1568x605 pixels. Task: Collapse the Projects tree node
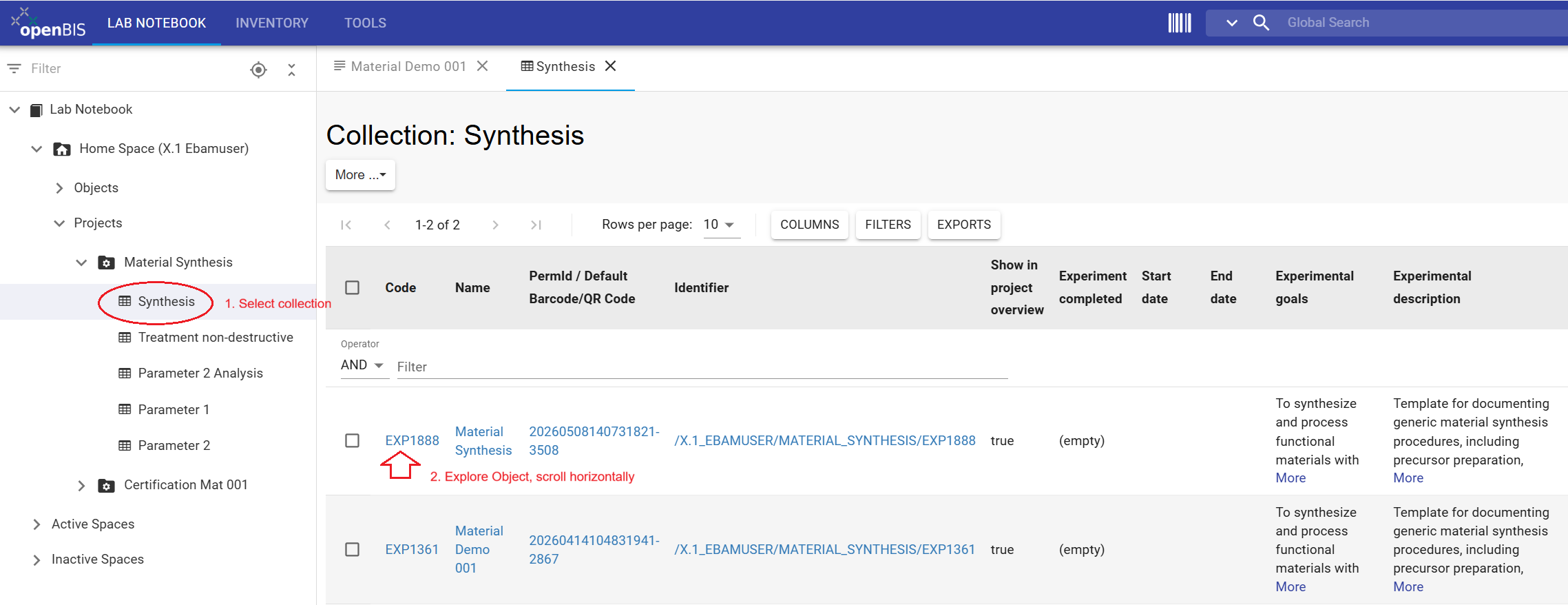[59, 223]
